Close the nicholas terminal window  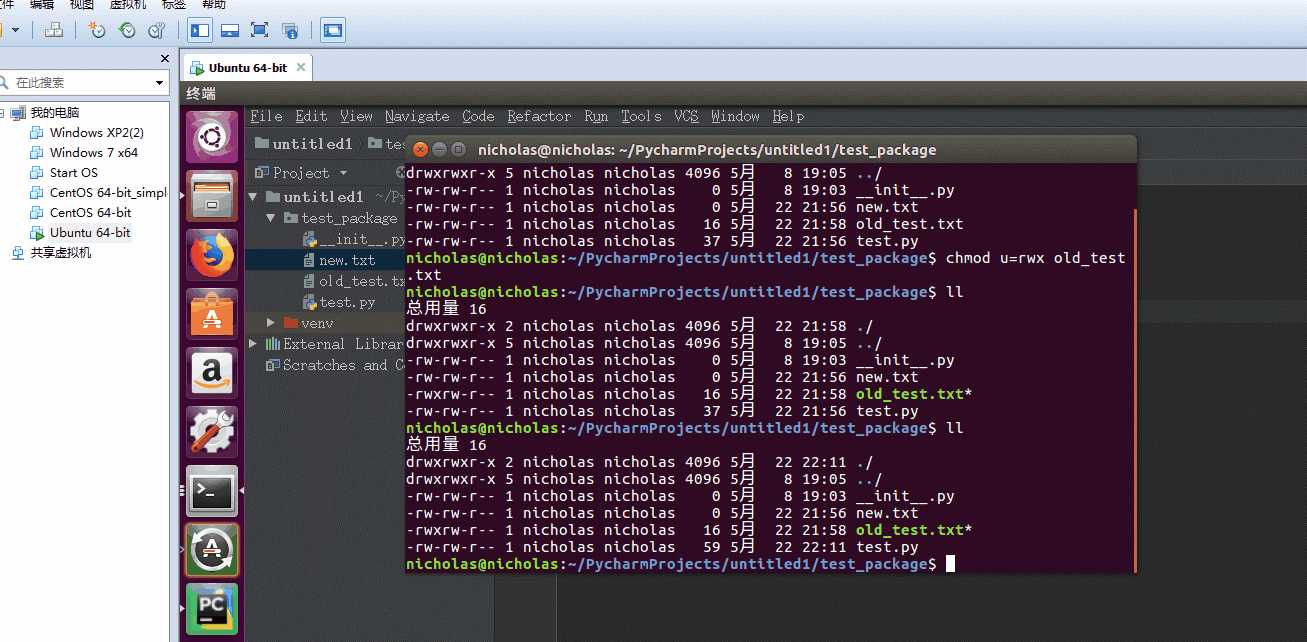coord(420,150)
